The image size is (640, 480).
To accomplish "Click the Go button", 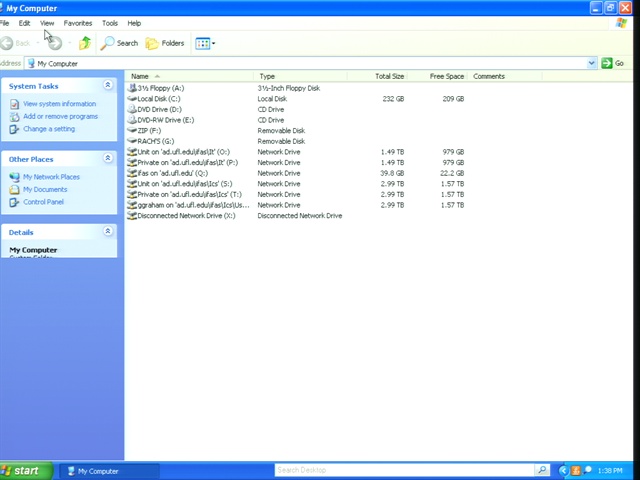I will (613, 63).
